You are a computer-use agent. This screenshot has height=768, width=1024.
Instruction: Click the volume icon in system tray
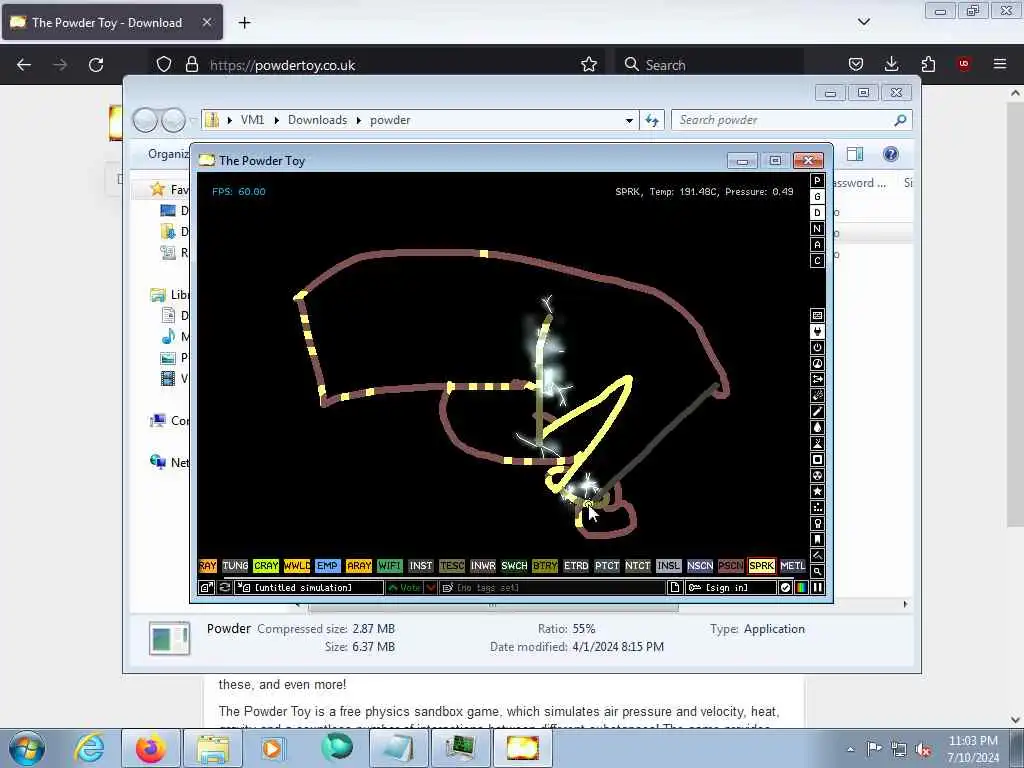pos(923,749)
